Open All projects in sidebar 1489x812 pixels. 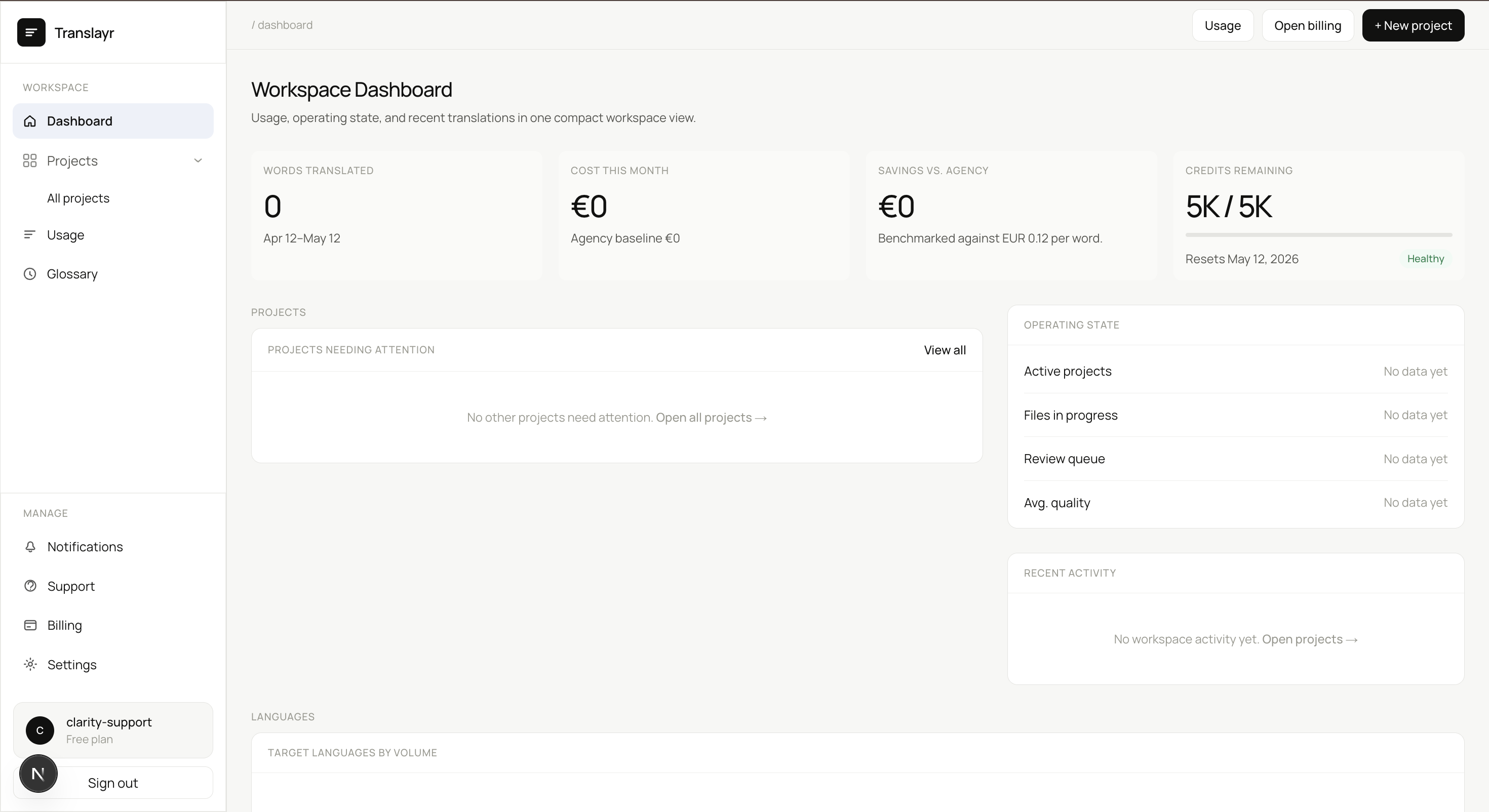point(78,198)
